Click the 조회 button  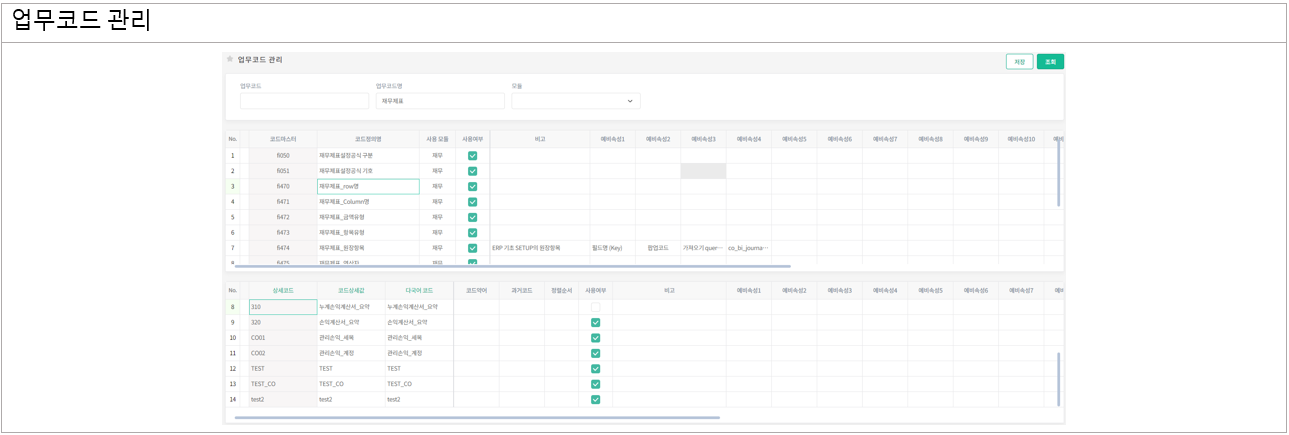click(1050, 62)
